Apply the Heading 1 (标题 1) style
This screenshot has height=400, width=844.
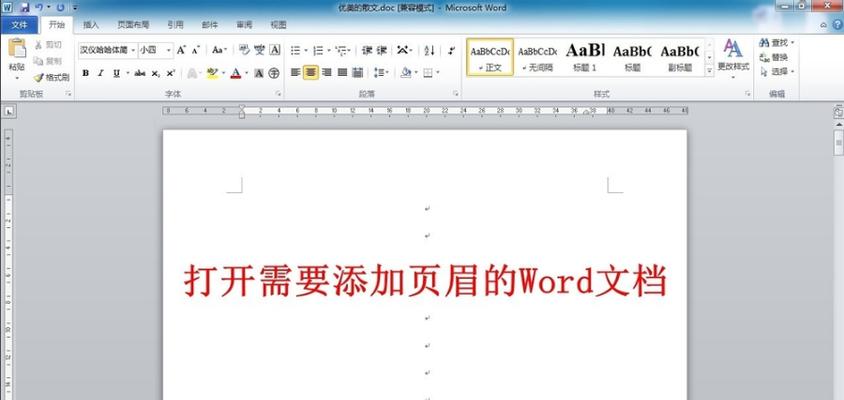(585, 57)
